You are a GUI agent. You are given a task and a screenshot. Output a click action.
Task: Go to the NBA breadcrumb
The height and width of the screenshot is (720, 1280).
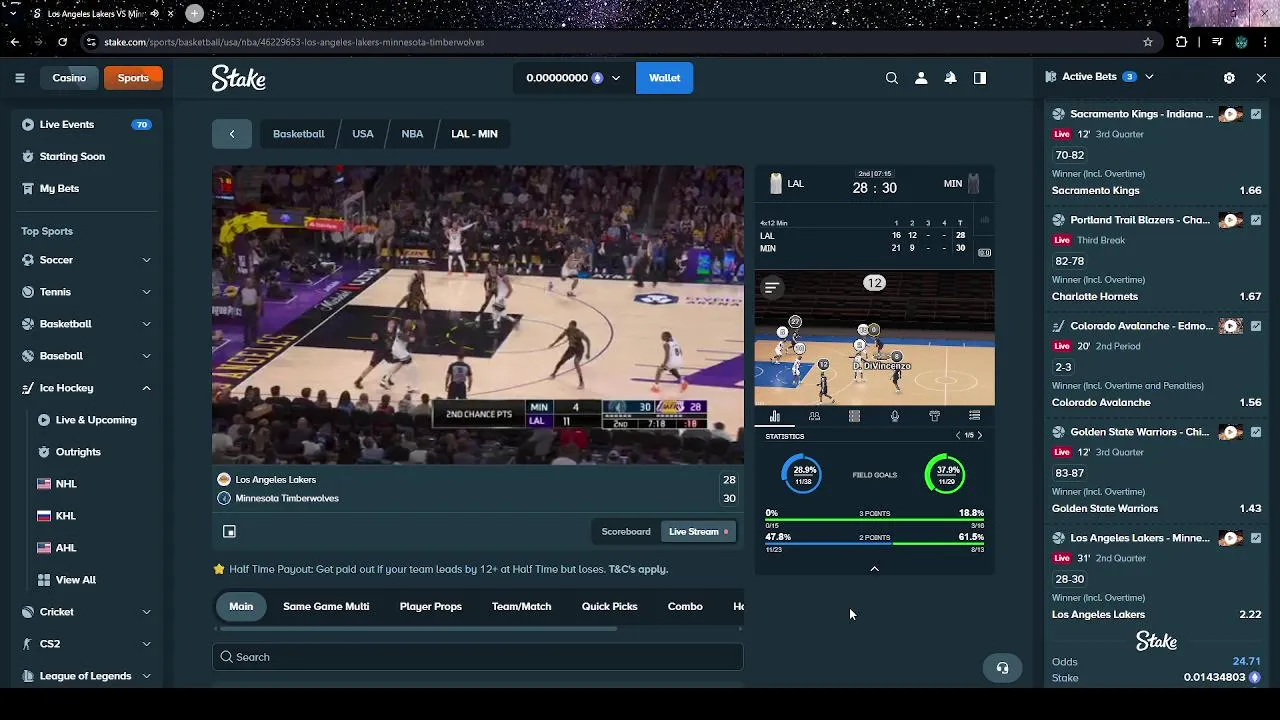pyautogui.click(x=412, y=134)
